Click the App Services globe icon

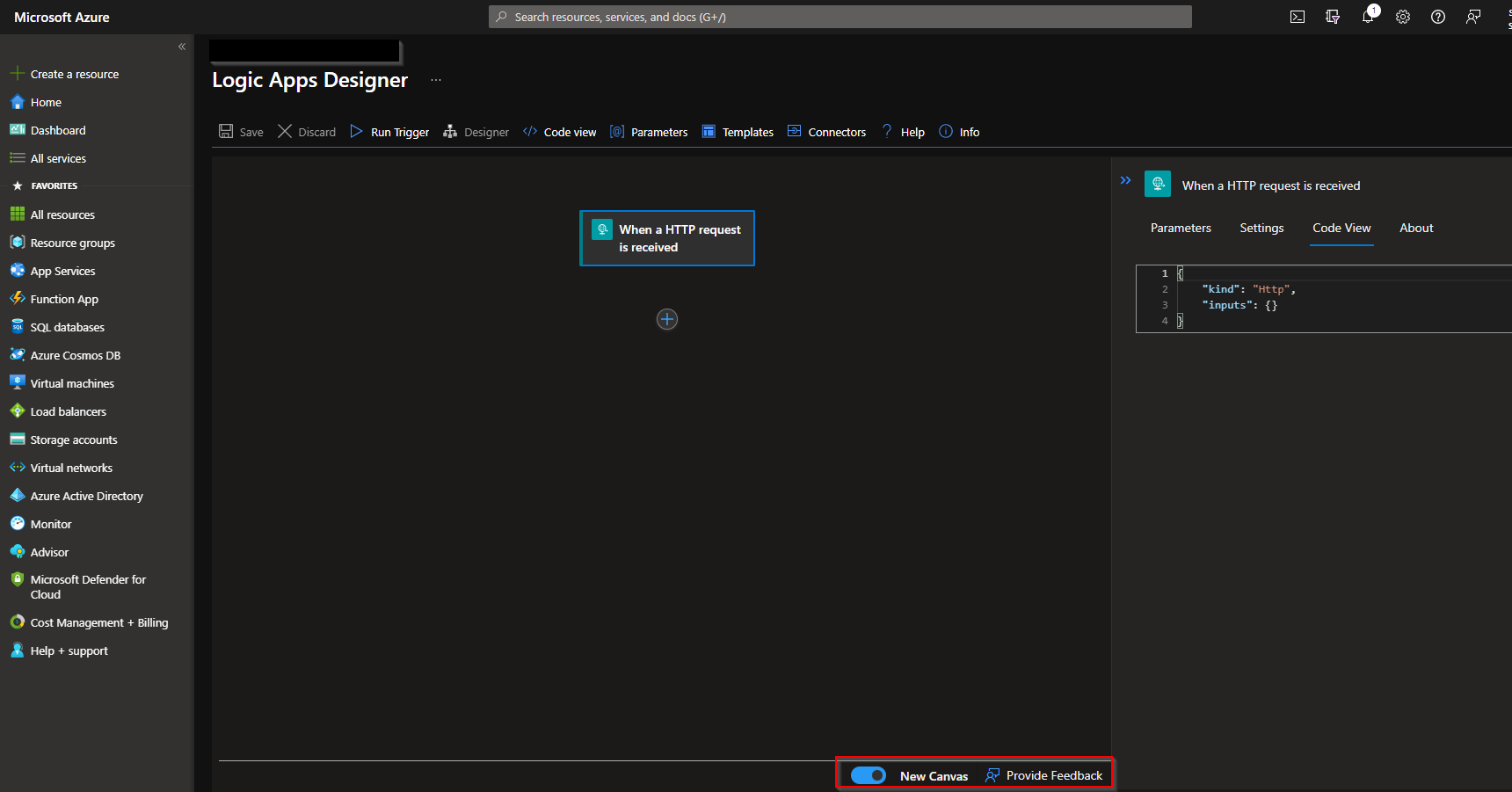[17, 271]
